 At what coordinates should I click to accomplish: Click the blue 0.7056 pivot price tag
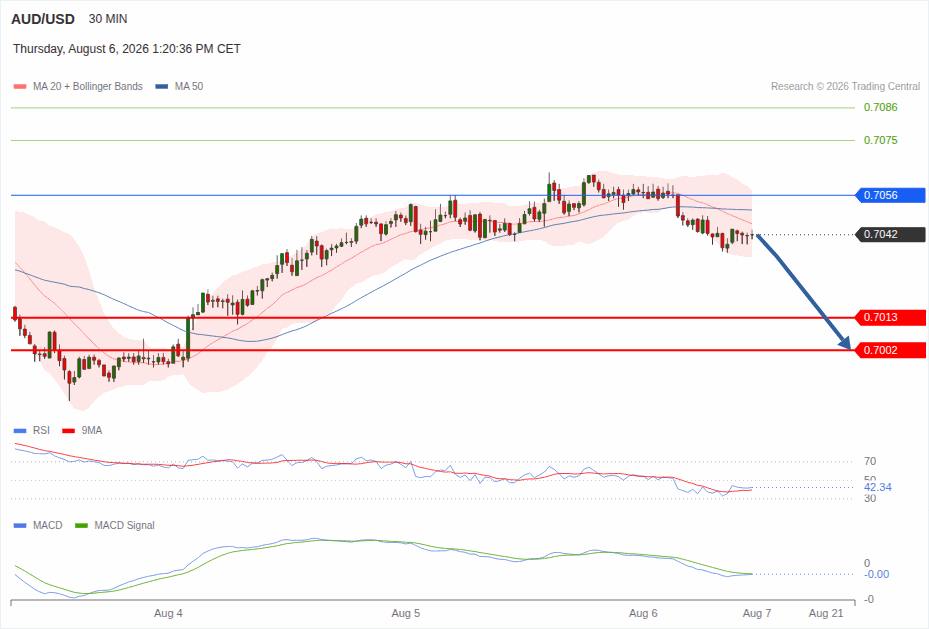pyautogui.click(x=890, y=195)
